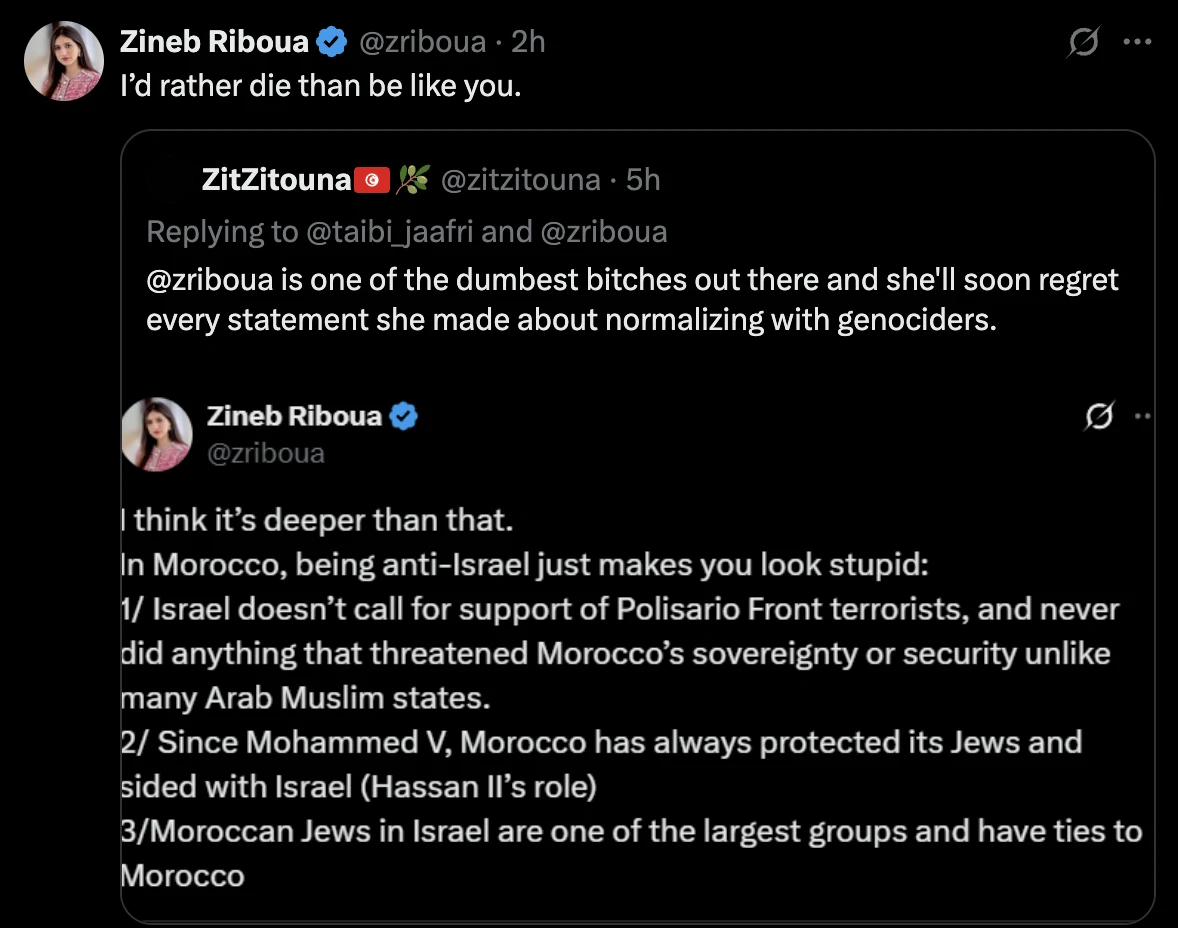1178x928 pixels.
Task: Click the @zriboua handle beside the 2h timestamp
Action: click(x=422, y=41)
